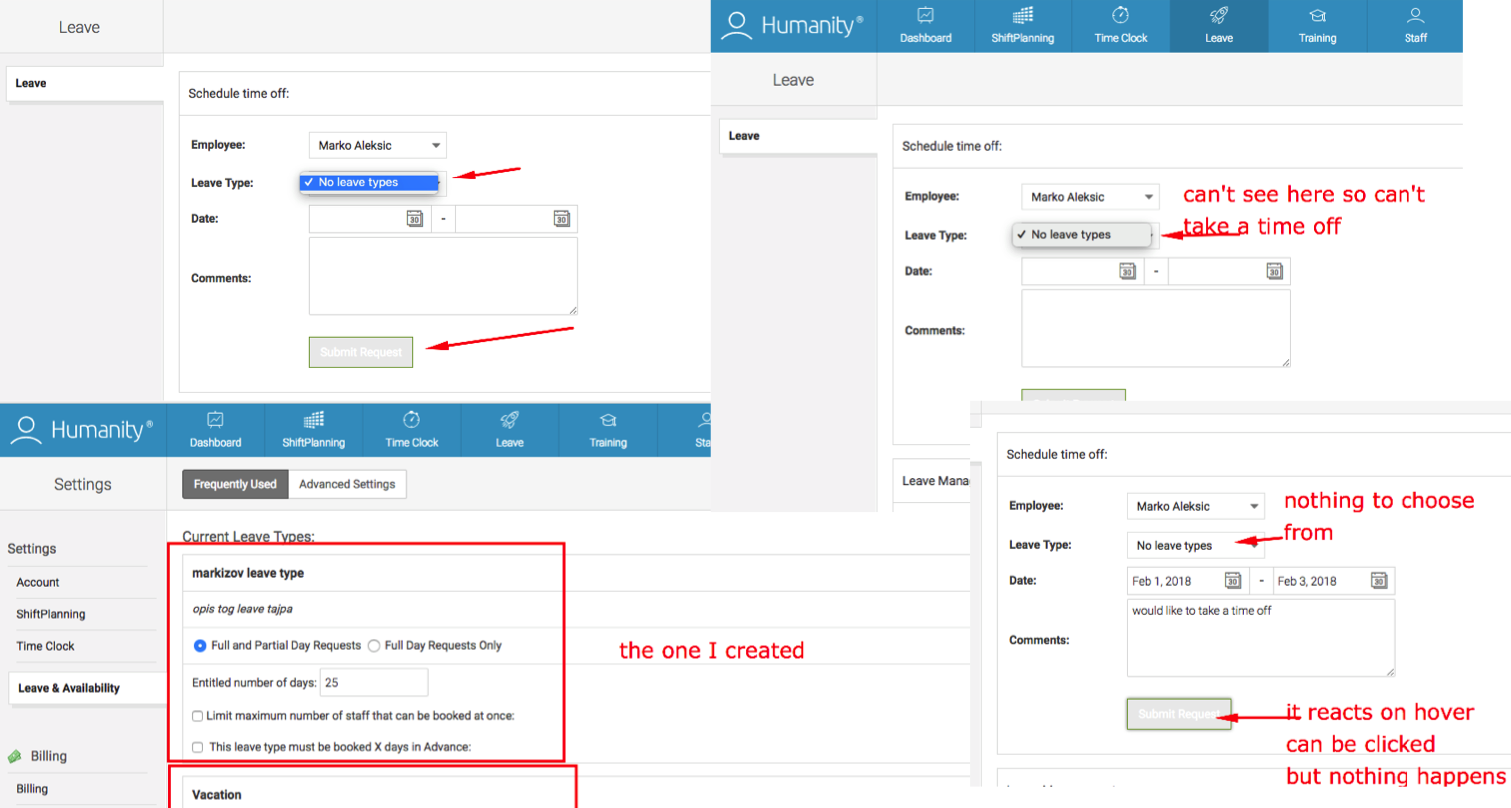Click the Entitled number of days field
This screenshot has height=808, width=1511.
tap(374, 683)
